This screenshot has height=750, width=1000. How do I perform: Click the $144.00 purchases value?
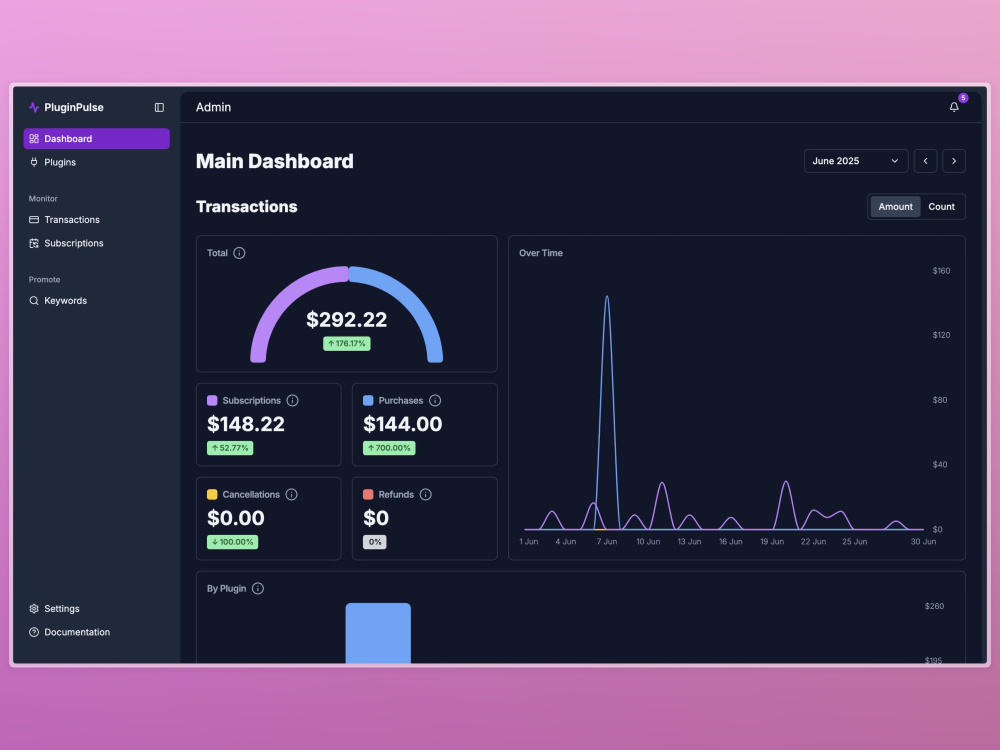tap(402, 423)
